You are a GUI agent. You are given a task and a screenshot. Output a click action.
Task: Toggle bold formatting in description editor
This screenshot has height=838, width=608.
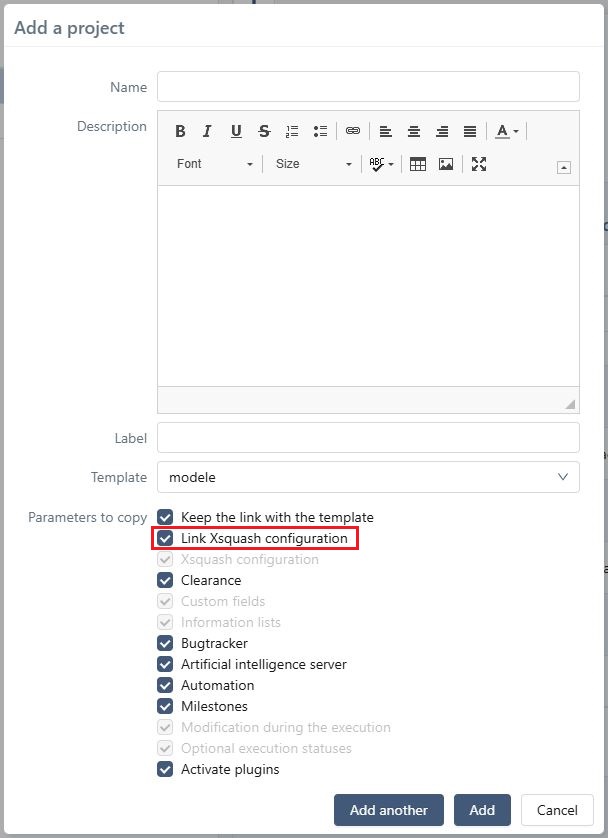point(181,131)
